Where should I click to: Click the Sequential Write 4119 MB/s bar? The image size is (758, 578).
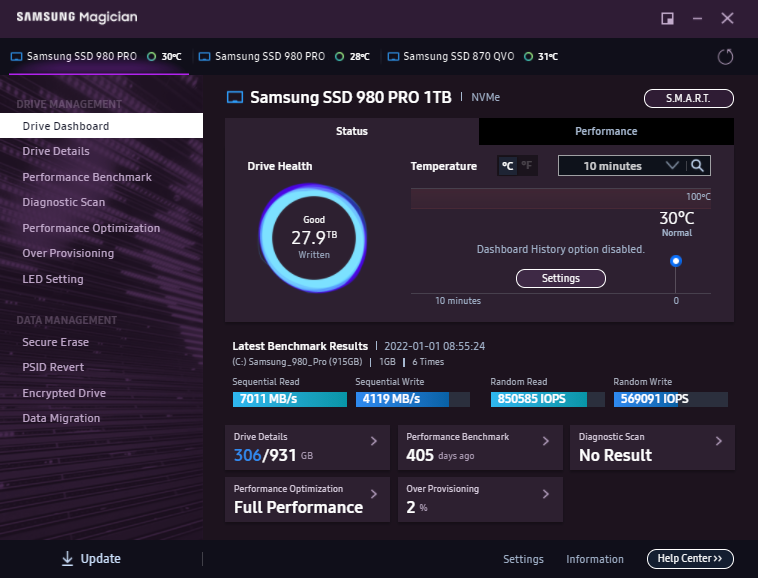pyautogui.click(x=412, y=399)
